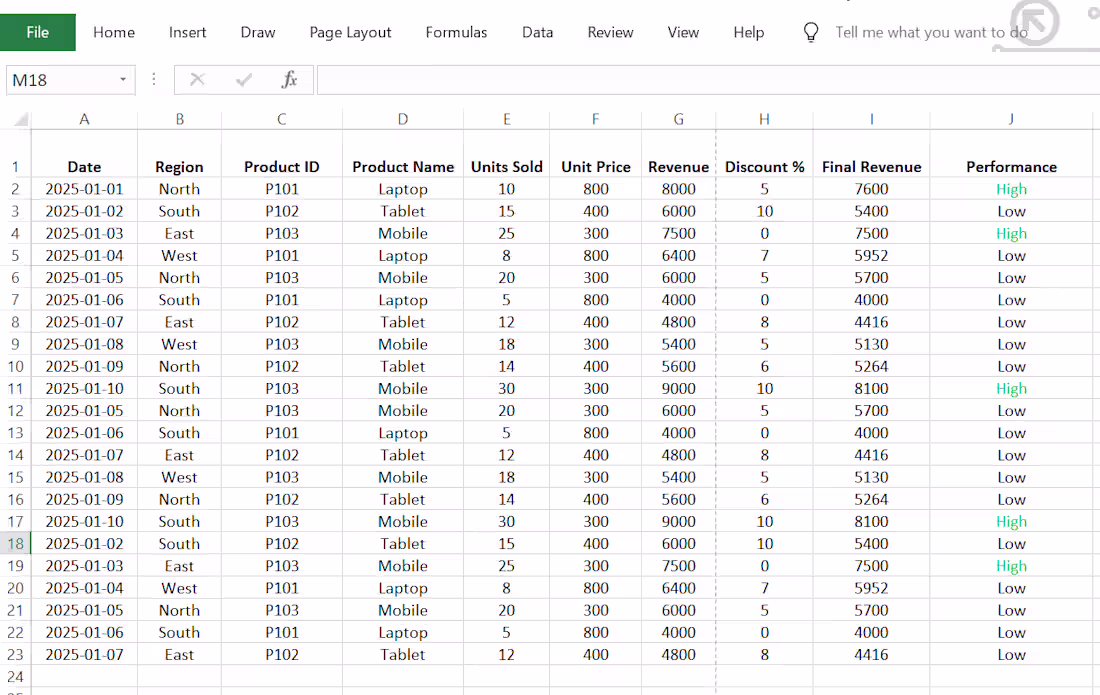Select column I header

[x=871, y=119]
